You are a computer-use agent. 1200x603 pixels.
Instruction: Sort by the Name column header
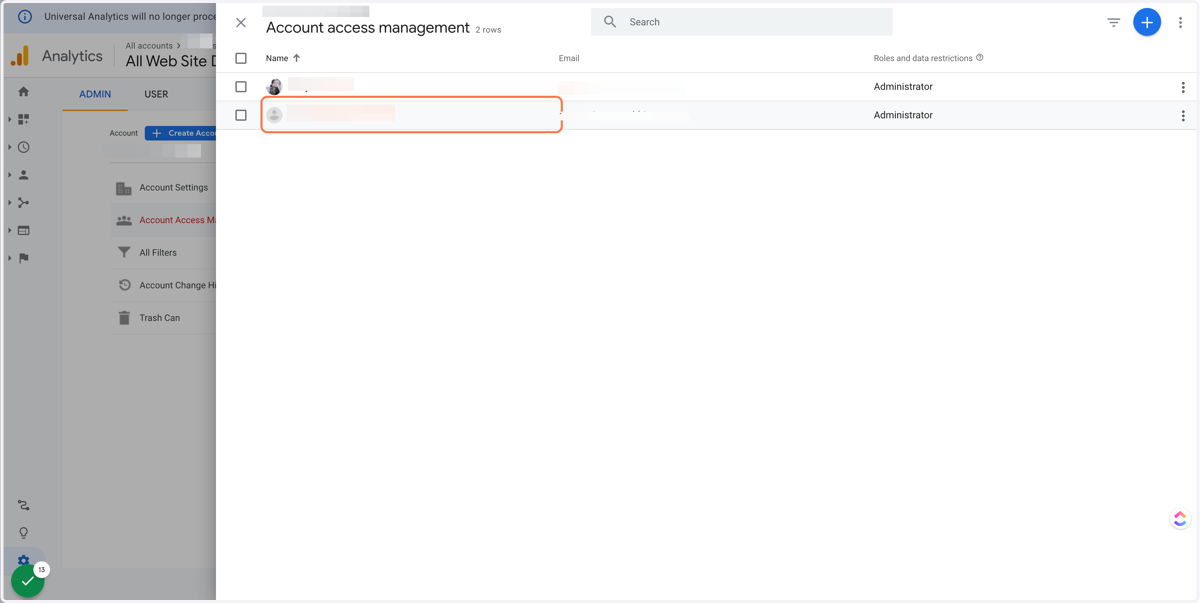pyautogui.click(x=283, y=58)
